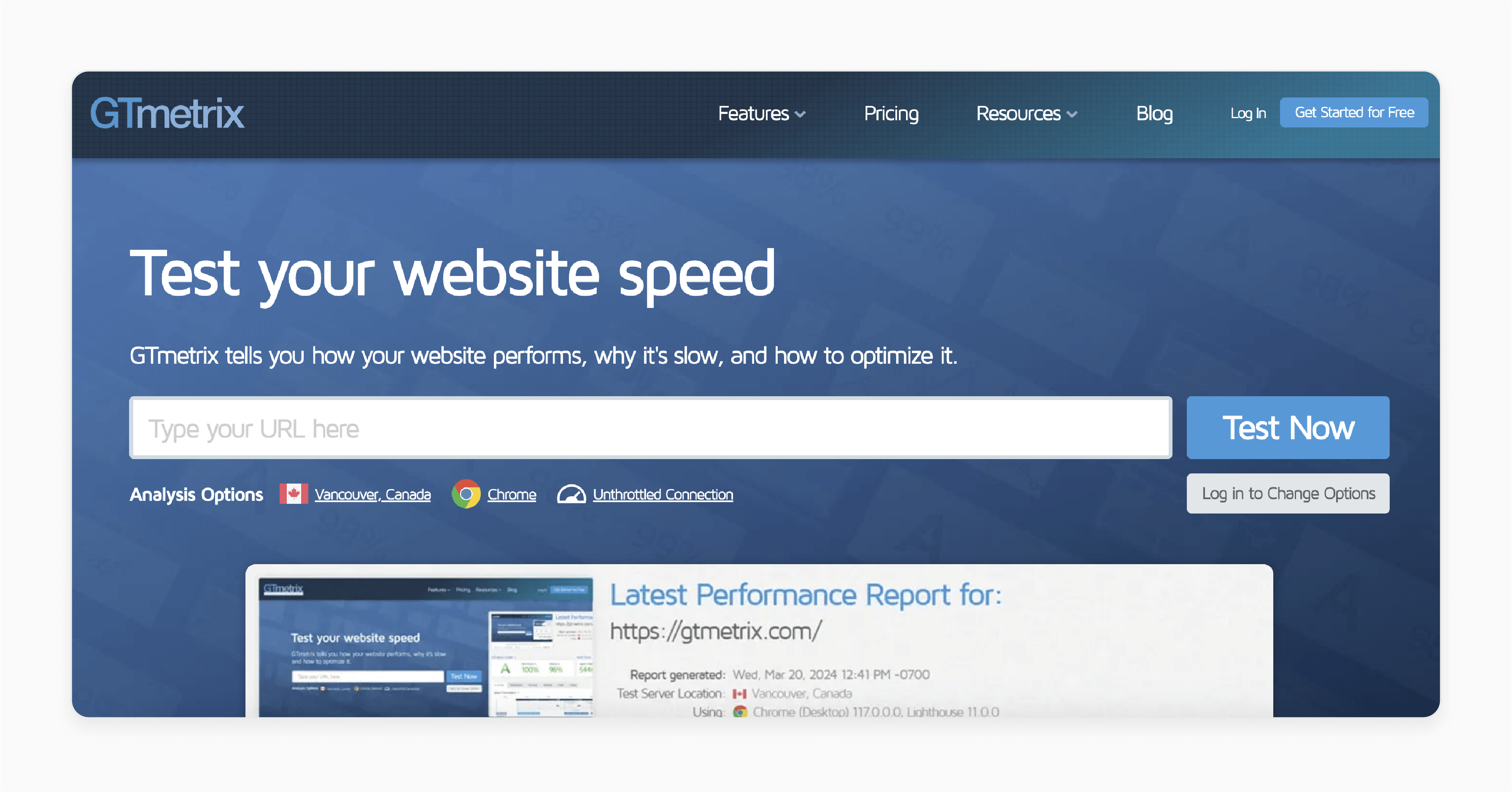Open the Blog page
1512x792 pixels.
[1154, 114]
